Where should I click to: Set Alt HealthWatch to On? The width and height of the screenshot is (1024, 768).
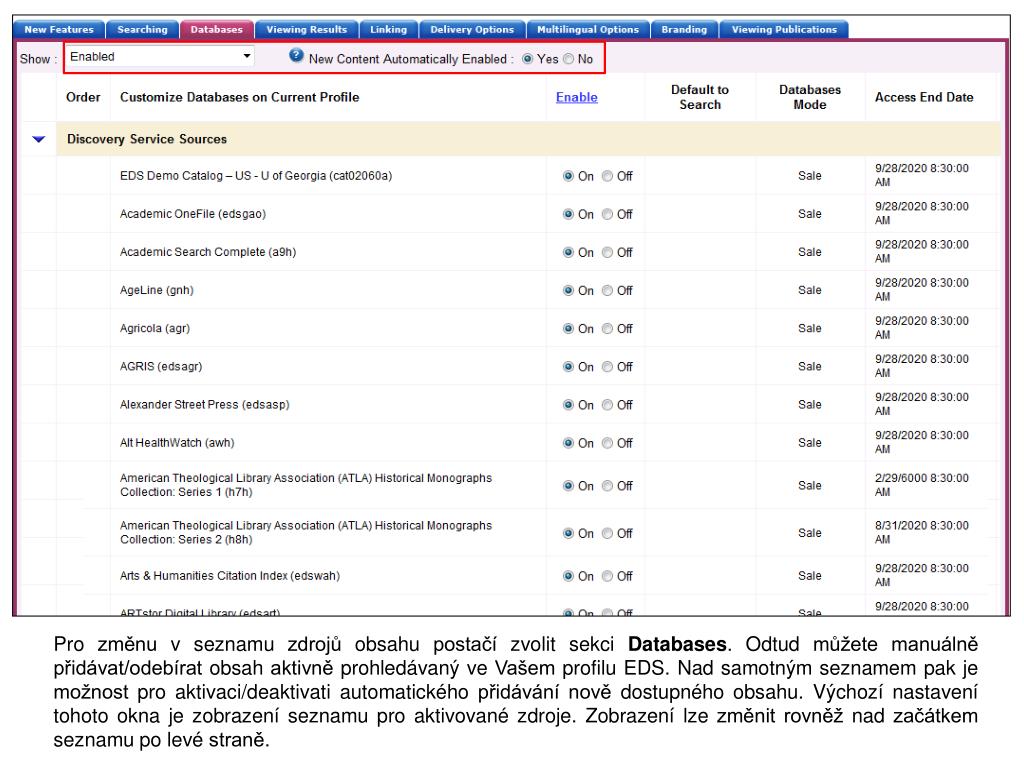tap(568, 443)
